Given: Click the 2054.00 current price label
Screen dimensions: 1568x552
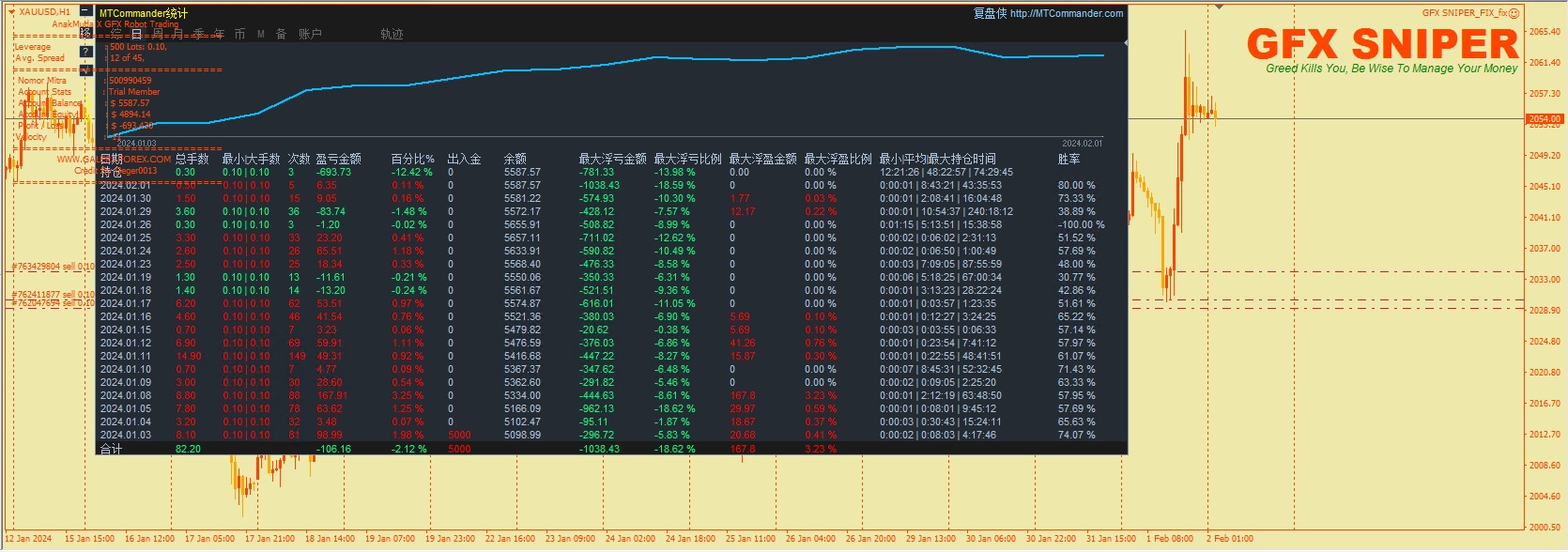Looking at the screenshot, I should click(x=1544, y=119).
